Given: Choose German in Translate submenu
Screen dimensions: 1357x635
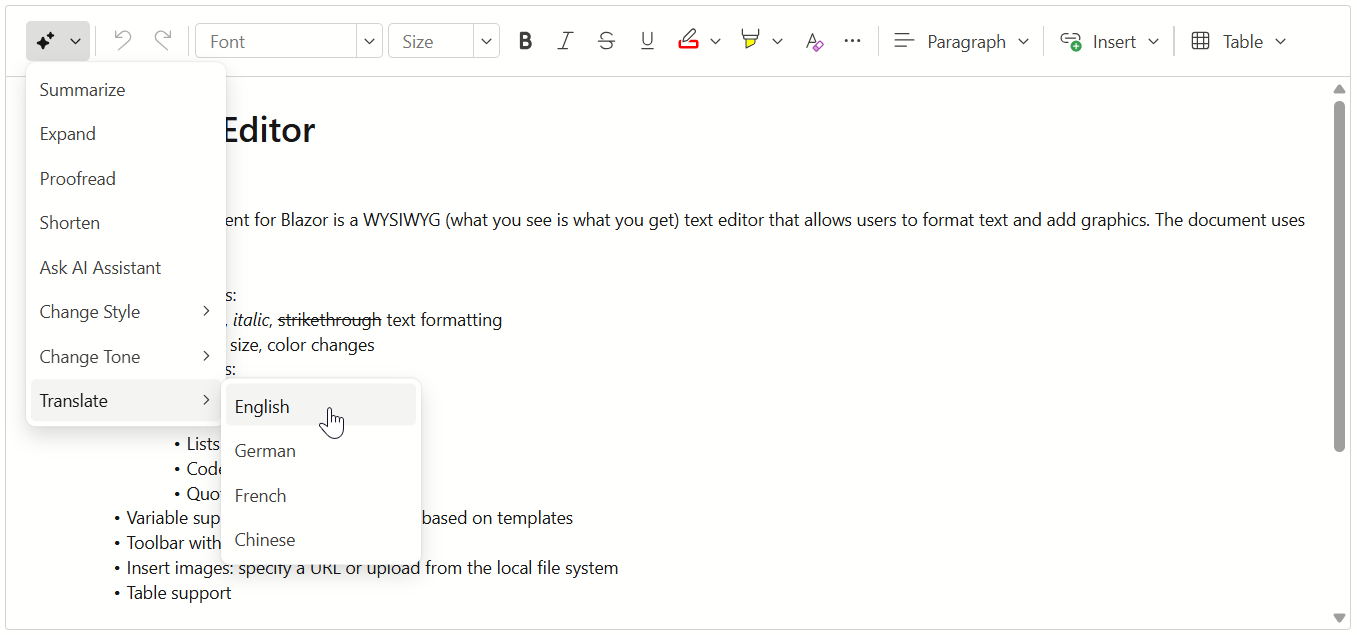Looking at the screenshot, I should [265, 451].
